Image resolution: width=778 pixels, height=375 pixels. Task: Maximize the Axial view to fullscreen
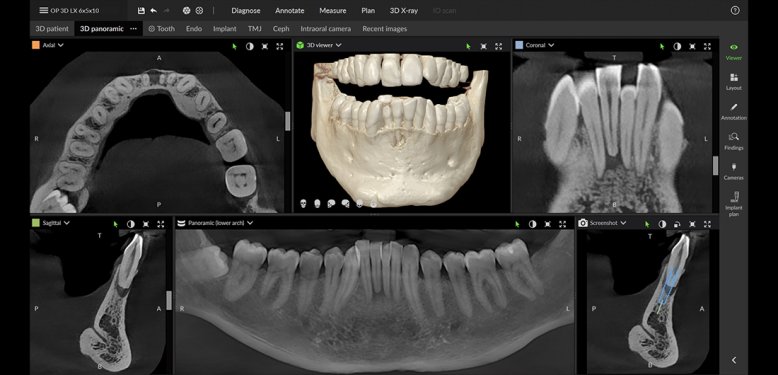pyautogui.click(x=280, y=46)
